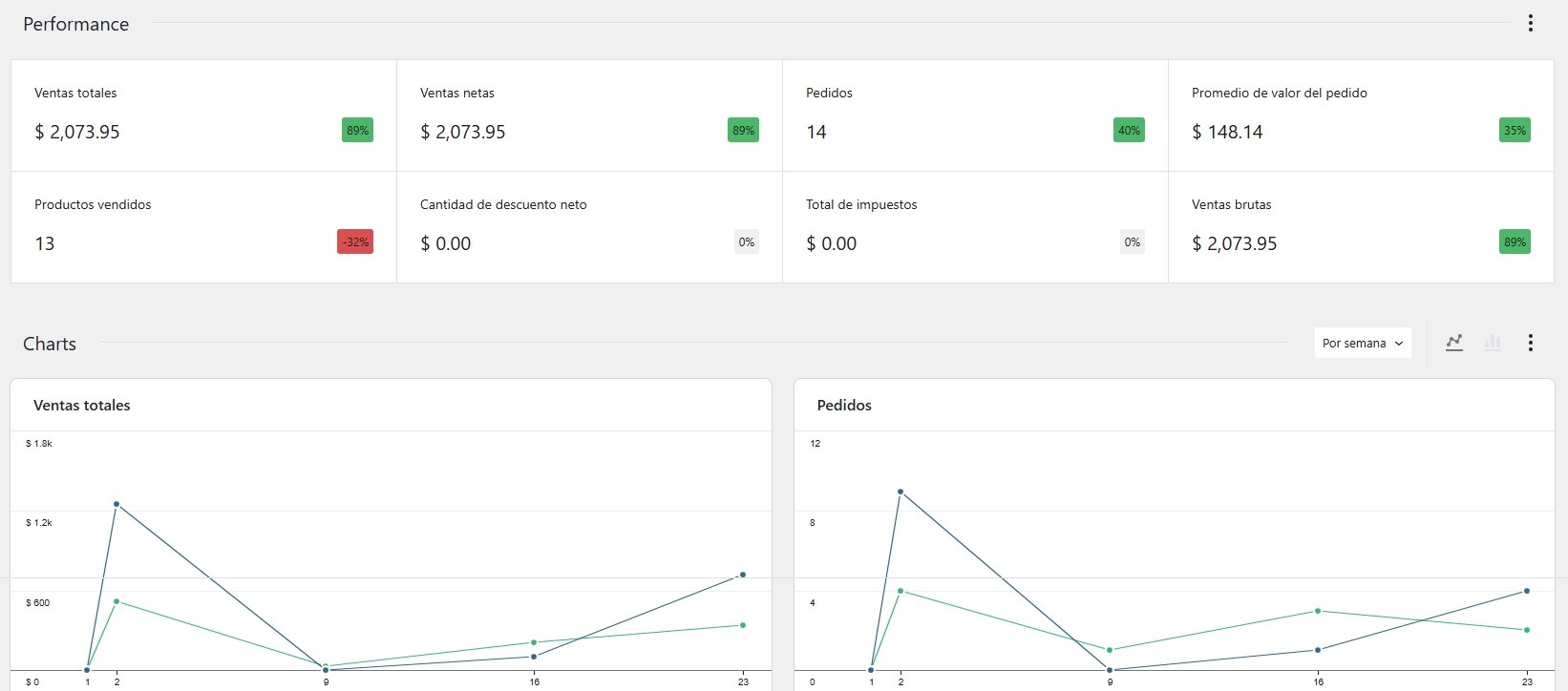Open the Charts section options menu
1568x691 pixels.
pos(1530,343)
